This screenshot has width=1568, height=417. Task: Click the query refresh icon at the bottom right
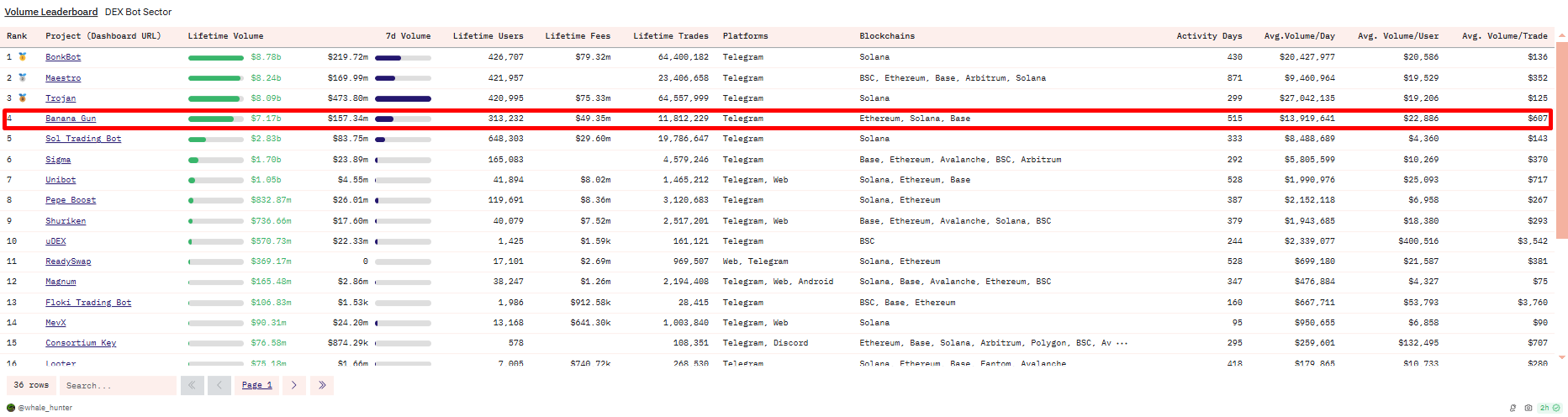coord(1513,408)
